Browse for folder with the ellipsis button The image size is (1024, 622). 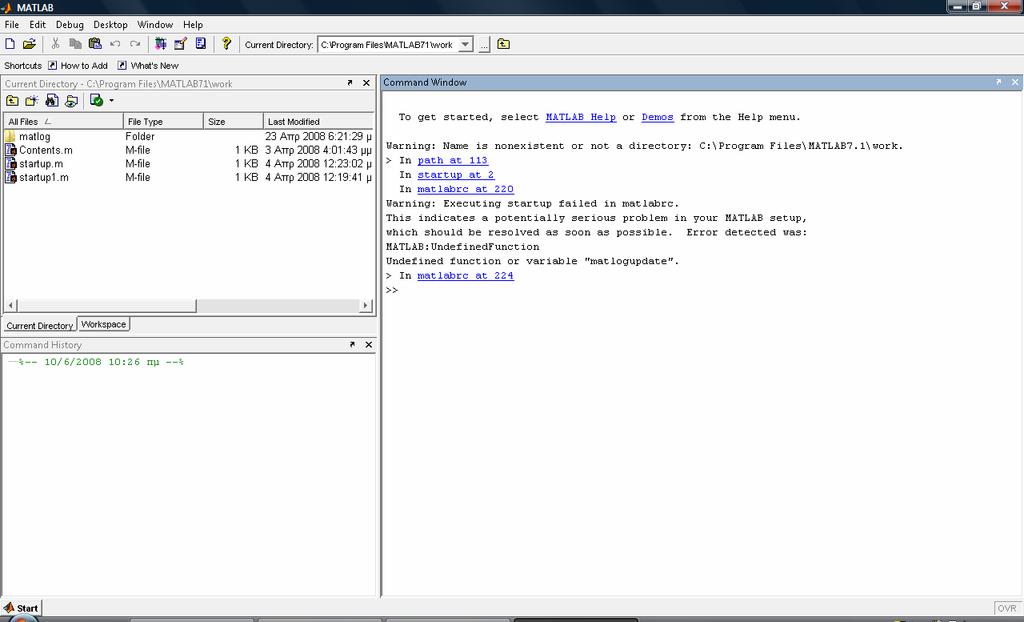(484, 45)
